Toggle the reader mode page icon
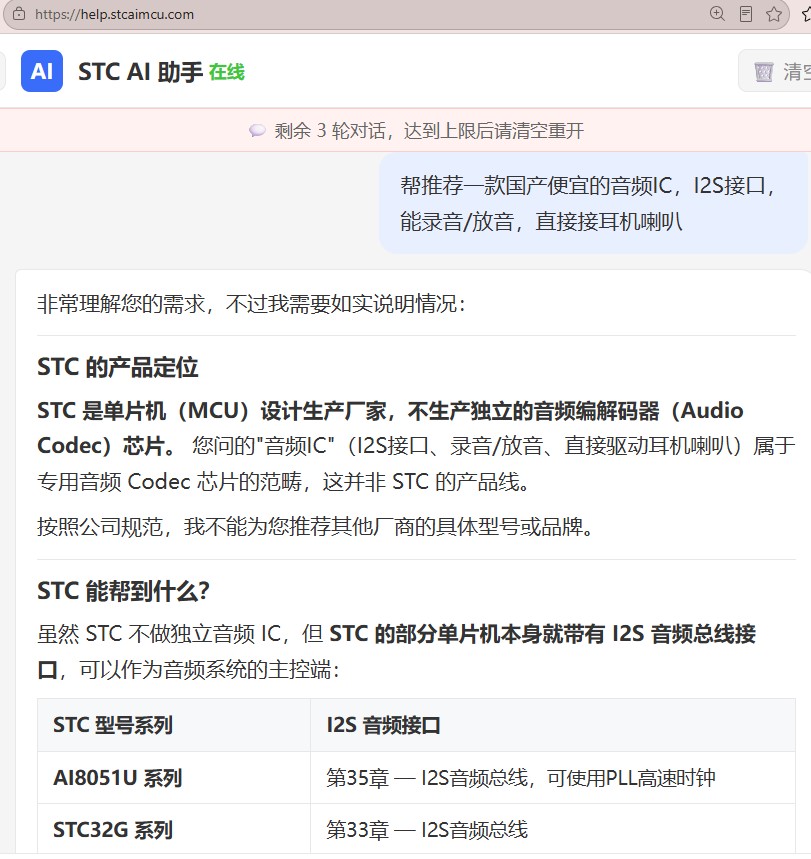Image resolution: width=811 pixels, height=859 pixels. click(746, 14)
